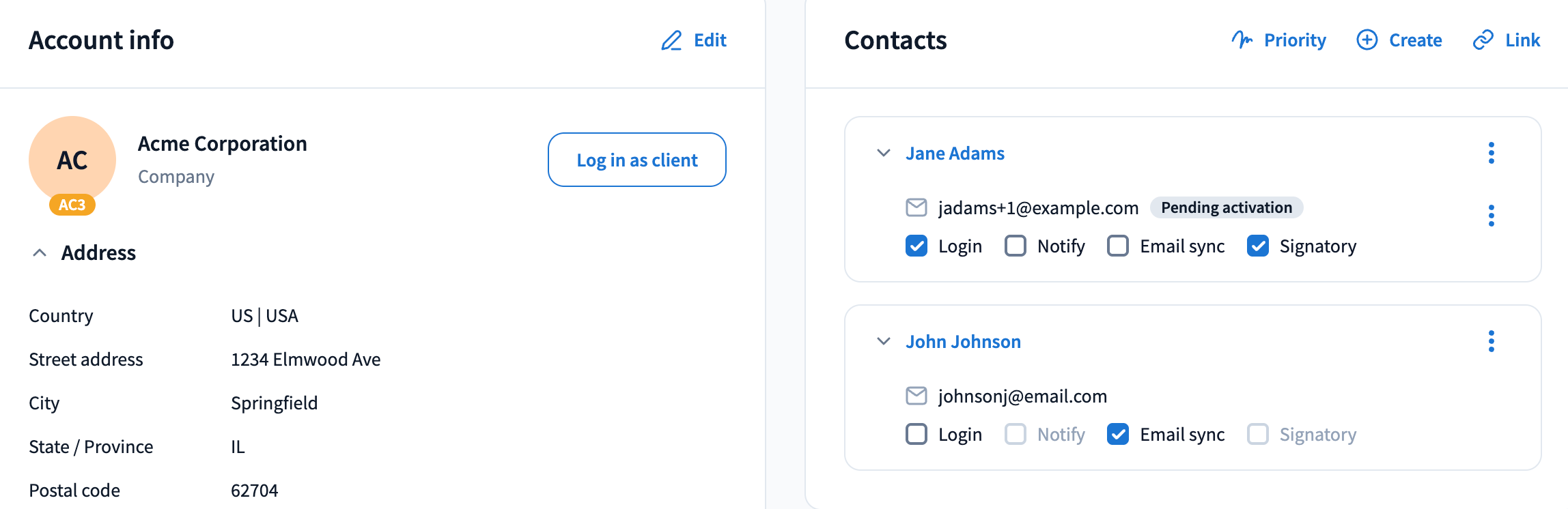Open John Johnson contact options menu
This screenshot has height=509, width=1568.
click(1491, 341)
